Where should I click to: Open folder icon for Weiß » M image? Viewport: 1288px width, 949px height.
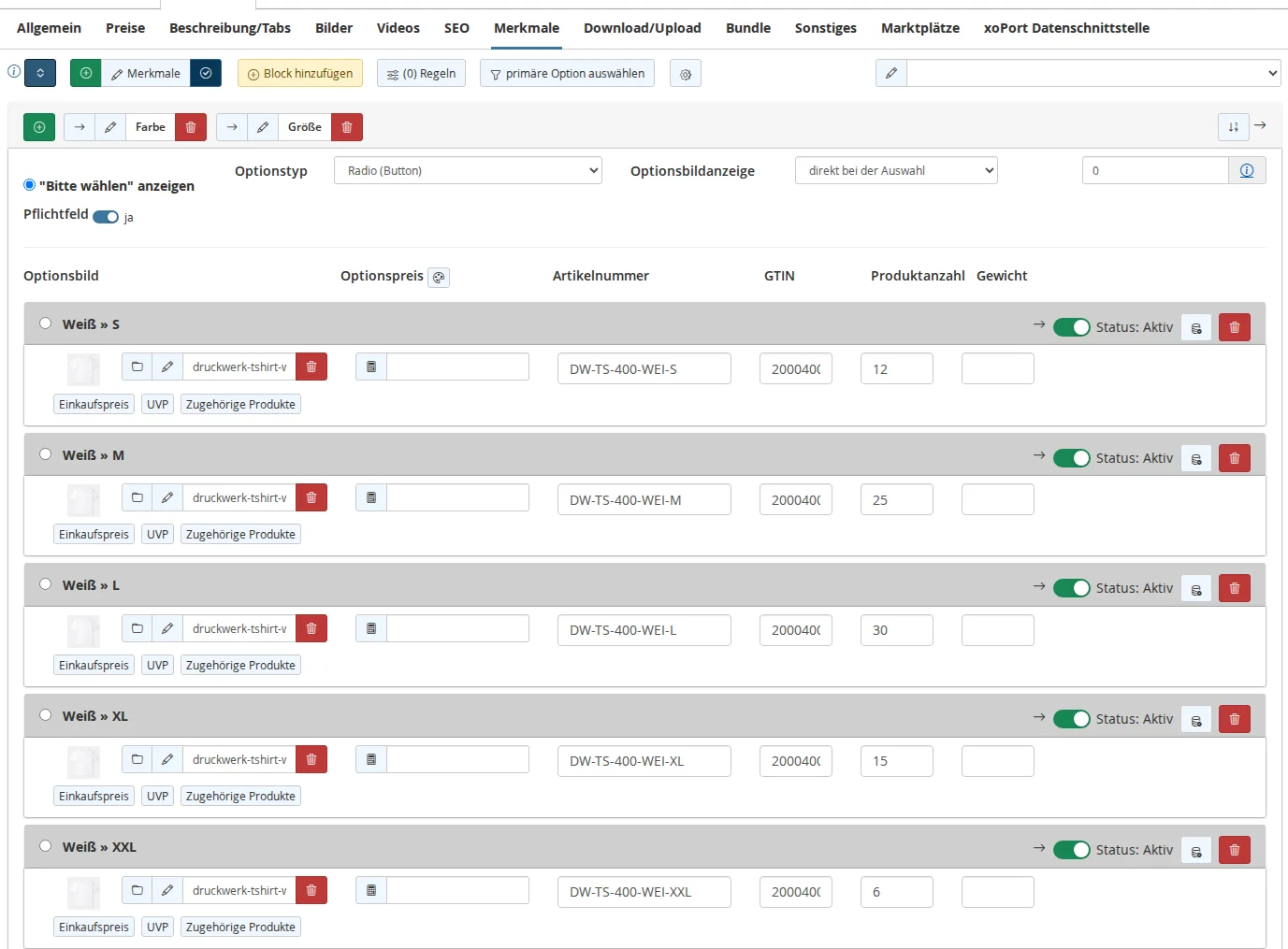tap(137, 497)
